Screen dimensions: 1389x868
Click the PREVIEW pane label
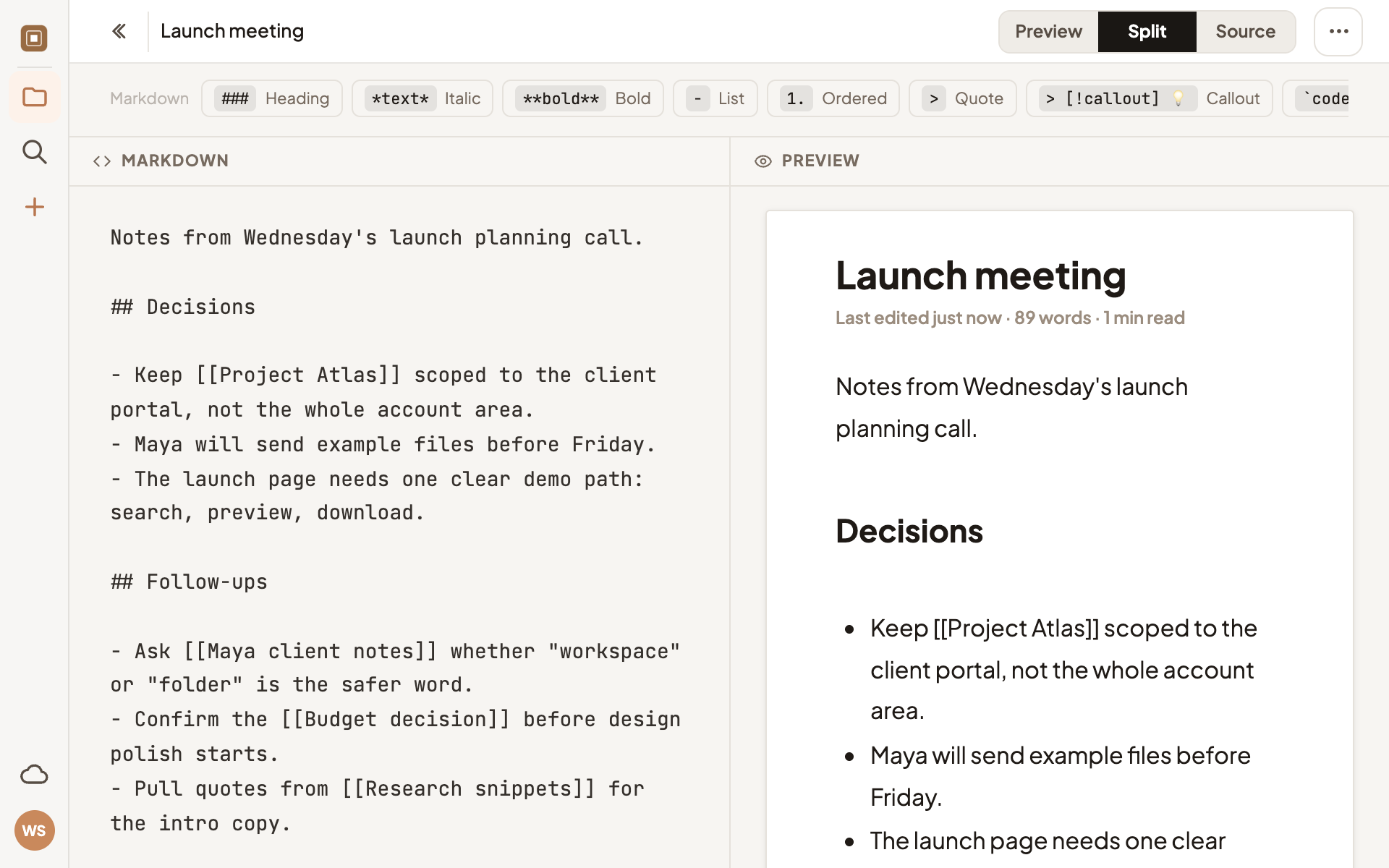click(820, 161)
